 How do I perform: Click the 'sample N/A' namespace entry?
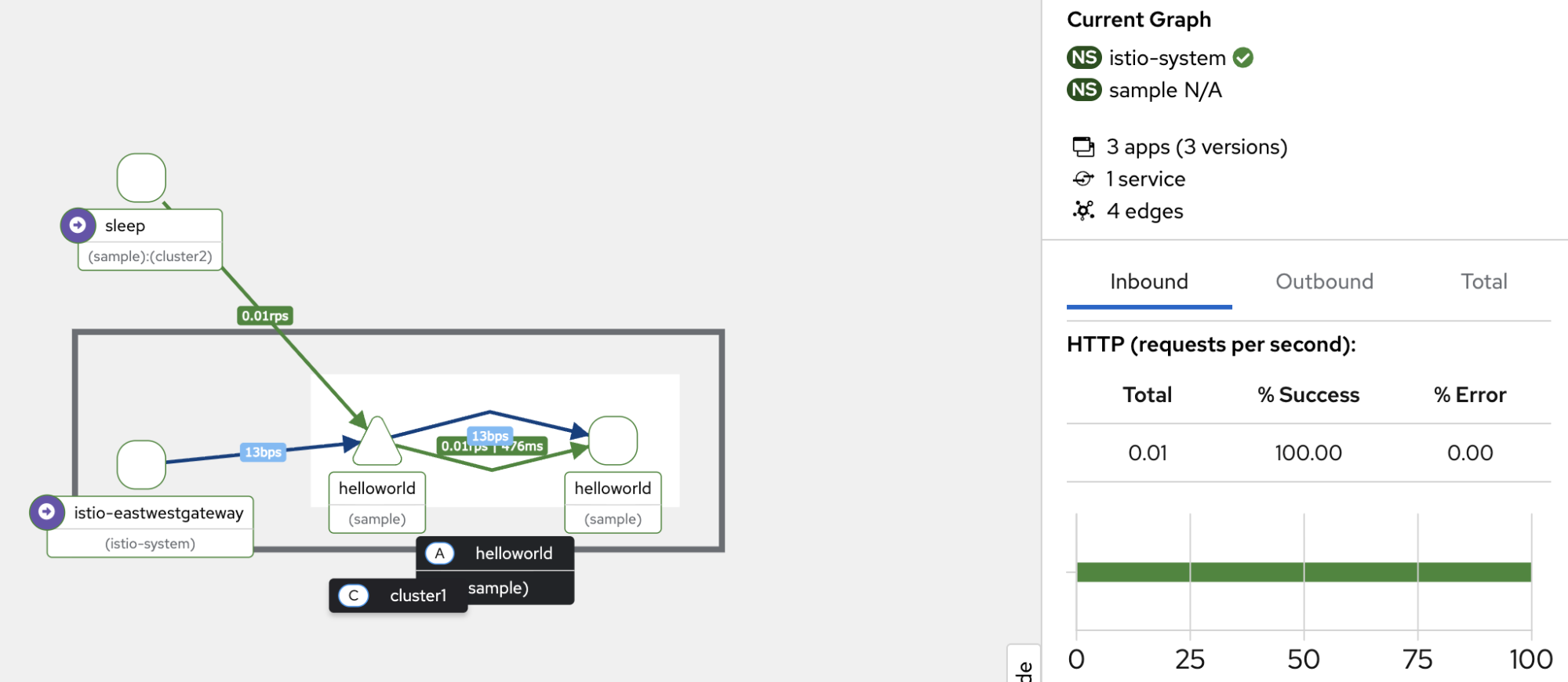[x=1165, y=91]
